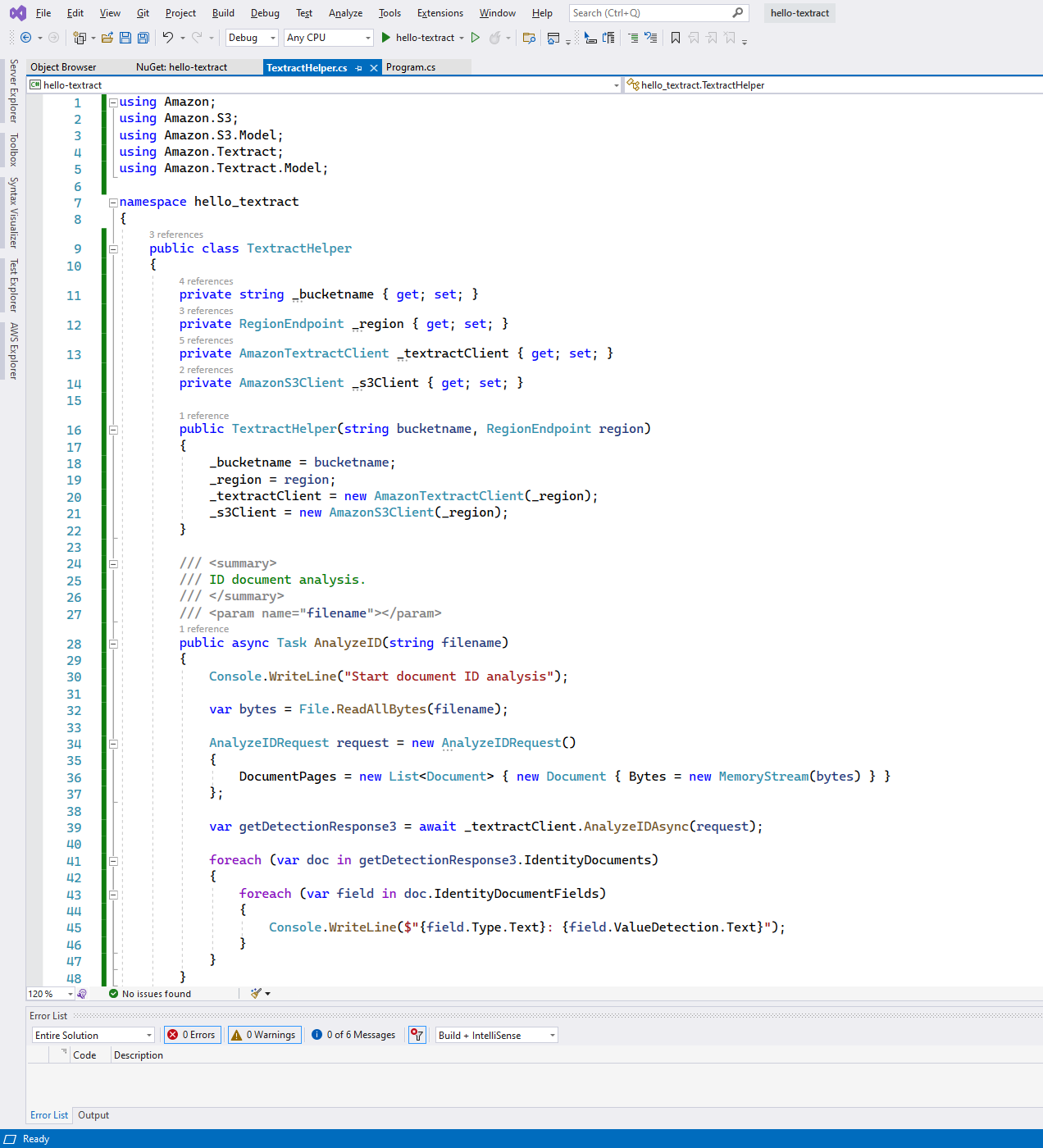The height and width of the screenshot is (1148, 1043).
Task: Open the Debug configuration dropdown
Action: (253, 38)
